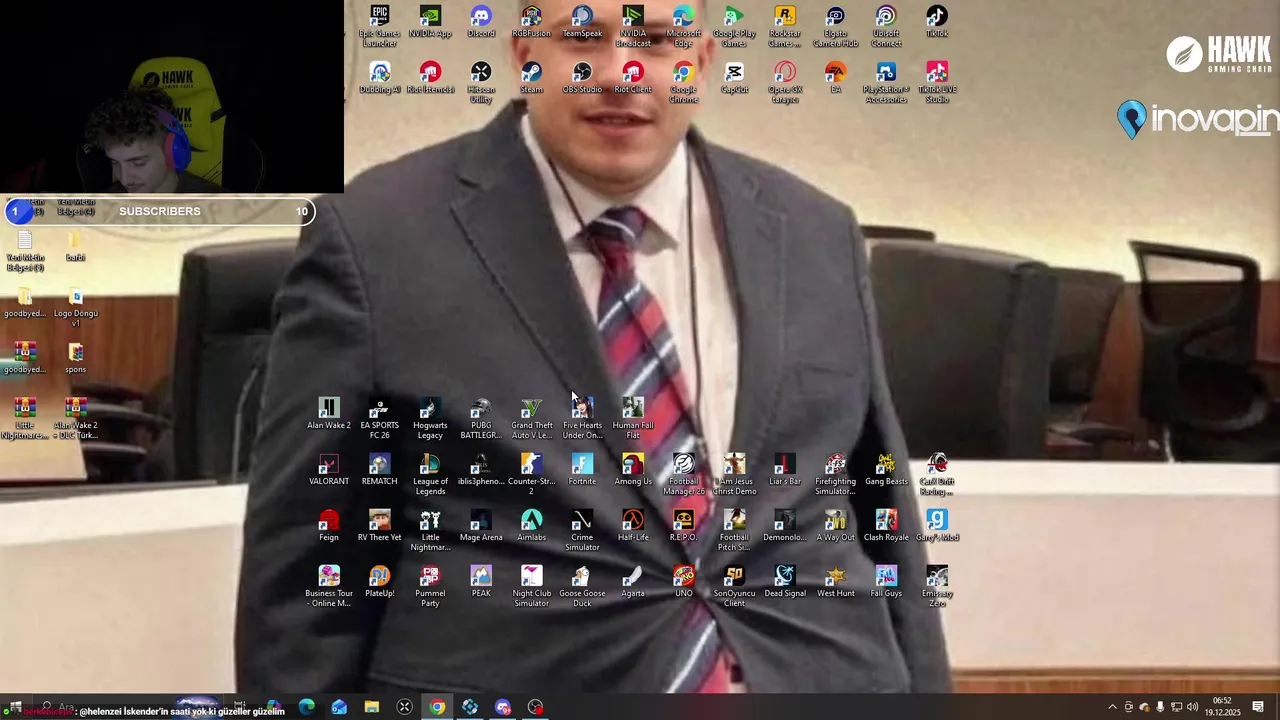Open the RGBFusion shortcut
Screen dimensions: 1280x720
pos(531,22)
